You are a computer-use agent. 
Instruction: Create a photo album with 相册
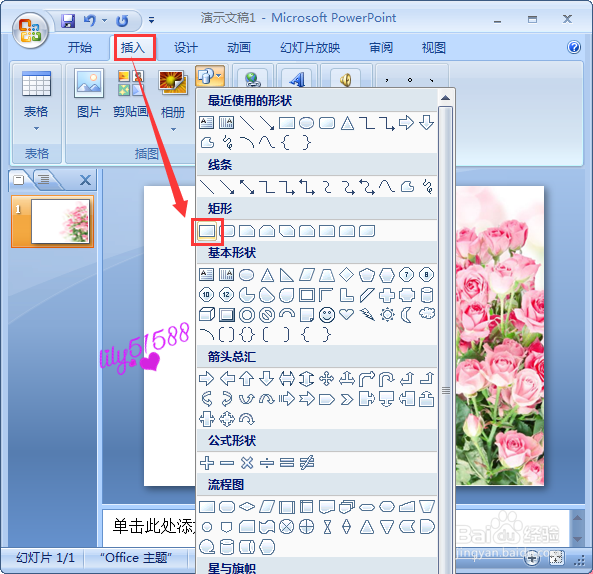tap(173, 95)
